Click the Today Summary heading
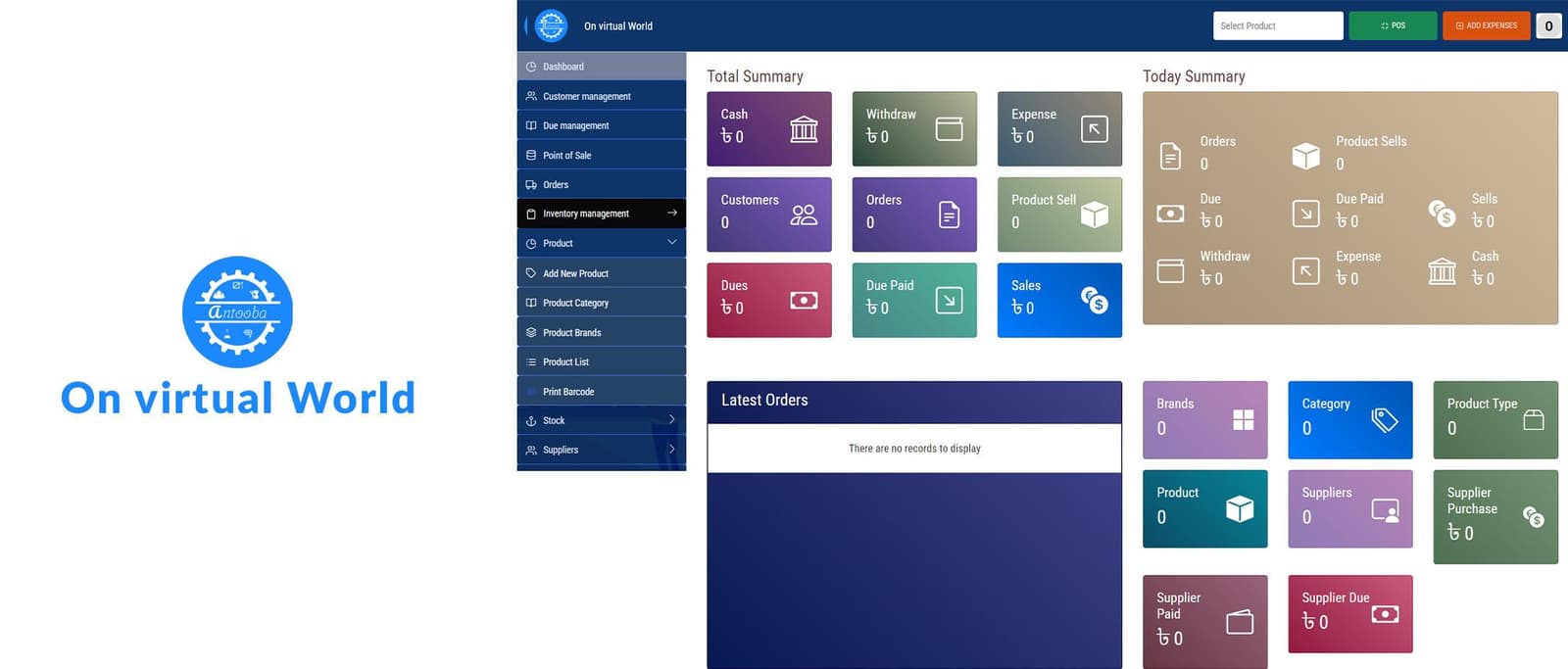1568x669 pixels. coord(1194,76)
